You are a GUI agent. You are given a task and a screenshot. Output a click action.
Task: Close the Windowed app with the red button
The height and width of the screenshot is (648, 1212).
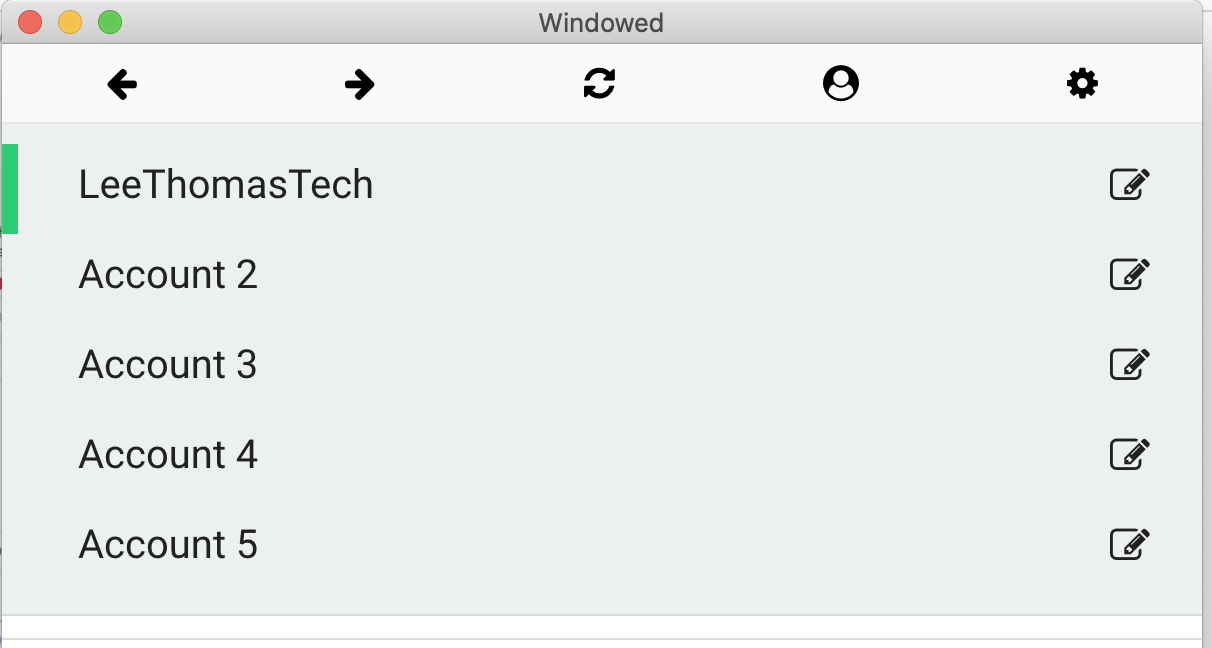tap(30, 22)
